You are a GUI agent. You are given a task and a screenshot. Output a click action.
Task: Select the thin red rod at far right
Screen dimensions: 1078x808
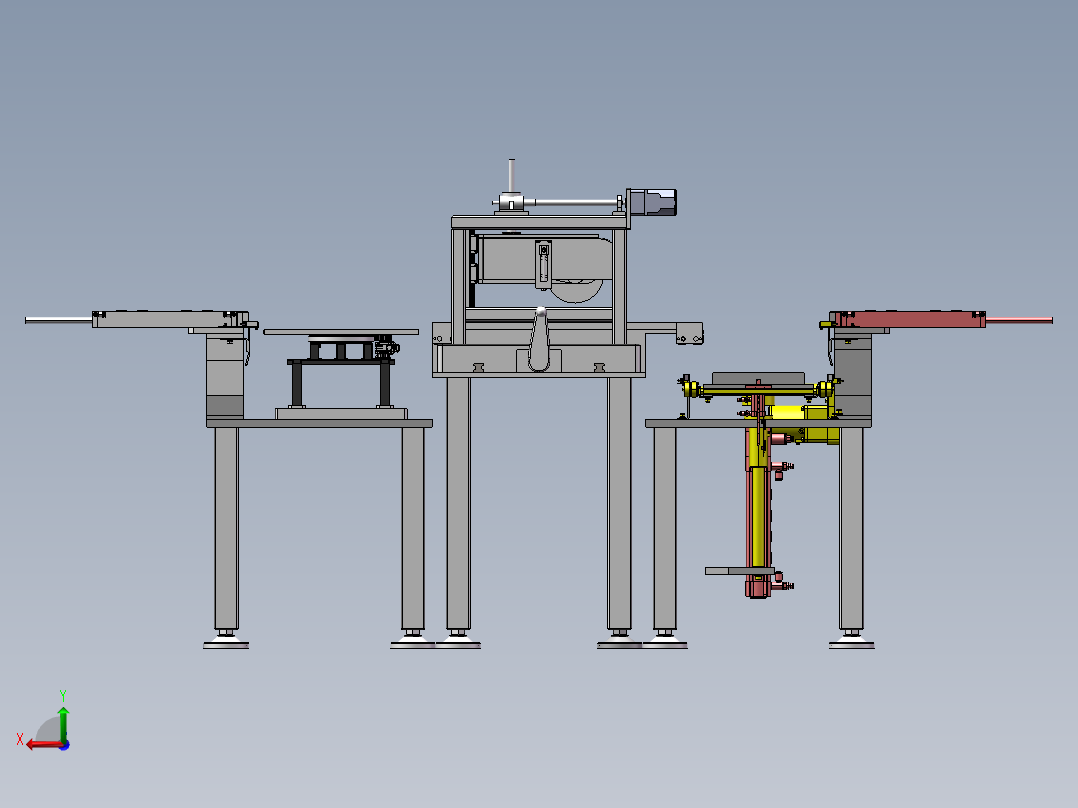(x=1019, y=320)
